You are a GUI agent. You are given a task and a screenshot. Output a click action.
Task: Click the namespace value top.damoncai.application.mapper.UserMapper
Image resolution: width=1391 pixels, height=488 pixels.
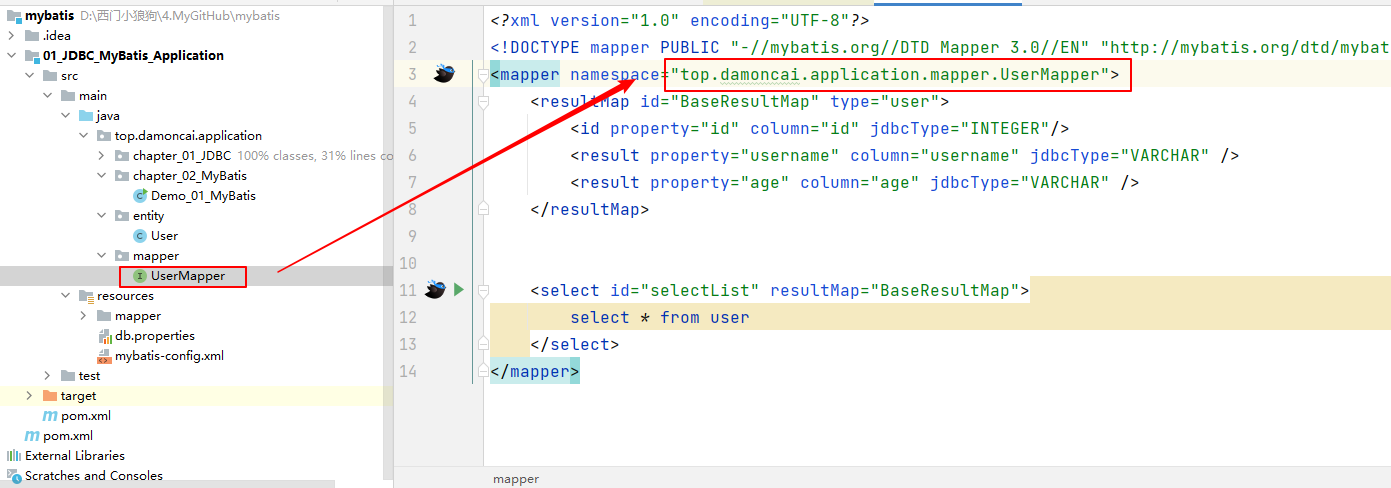[x=895, y=74]
